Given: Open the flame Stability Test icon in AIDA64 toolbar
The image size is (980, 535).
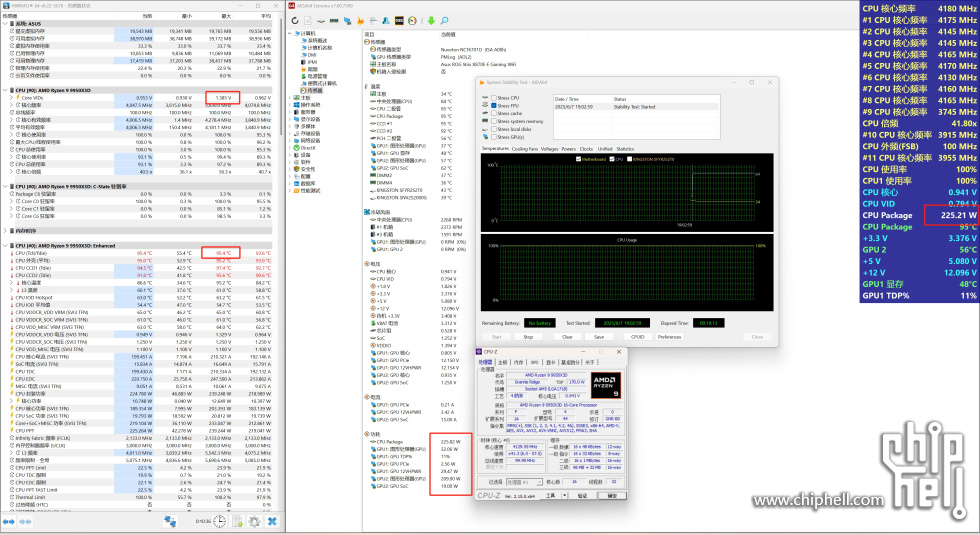Looking at the screenshot, I should click(361, 21).
